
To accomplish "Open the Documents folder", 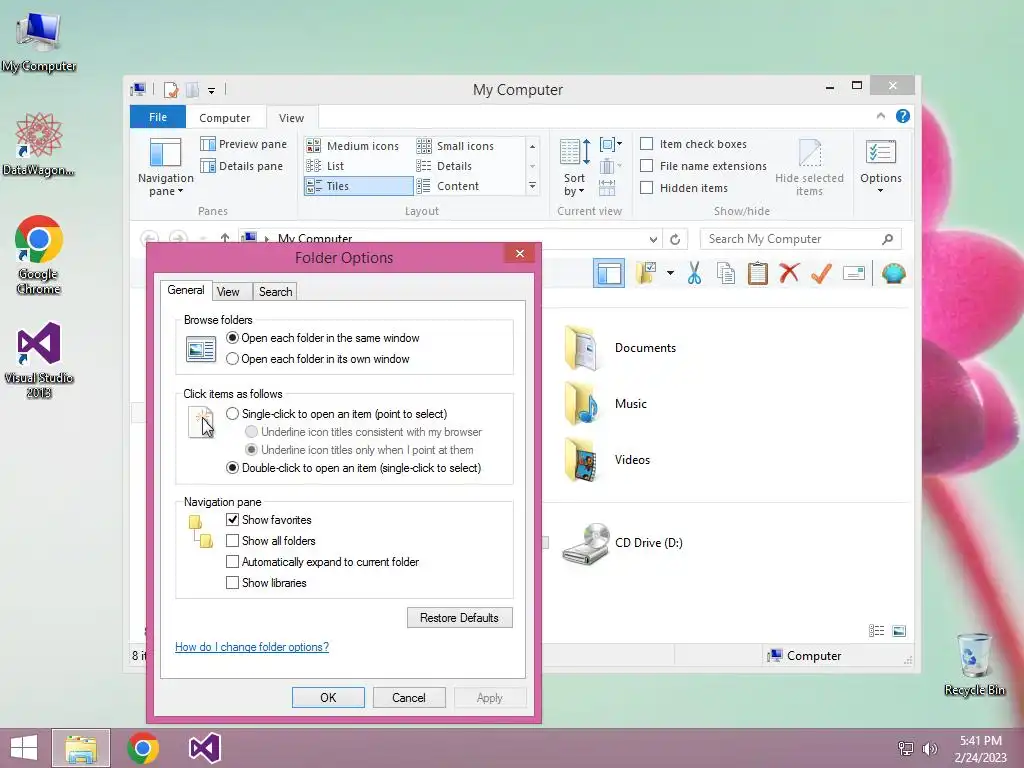I will click(x=620, y=348).
